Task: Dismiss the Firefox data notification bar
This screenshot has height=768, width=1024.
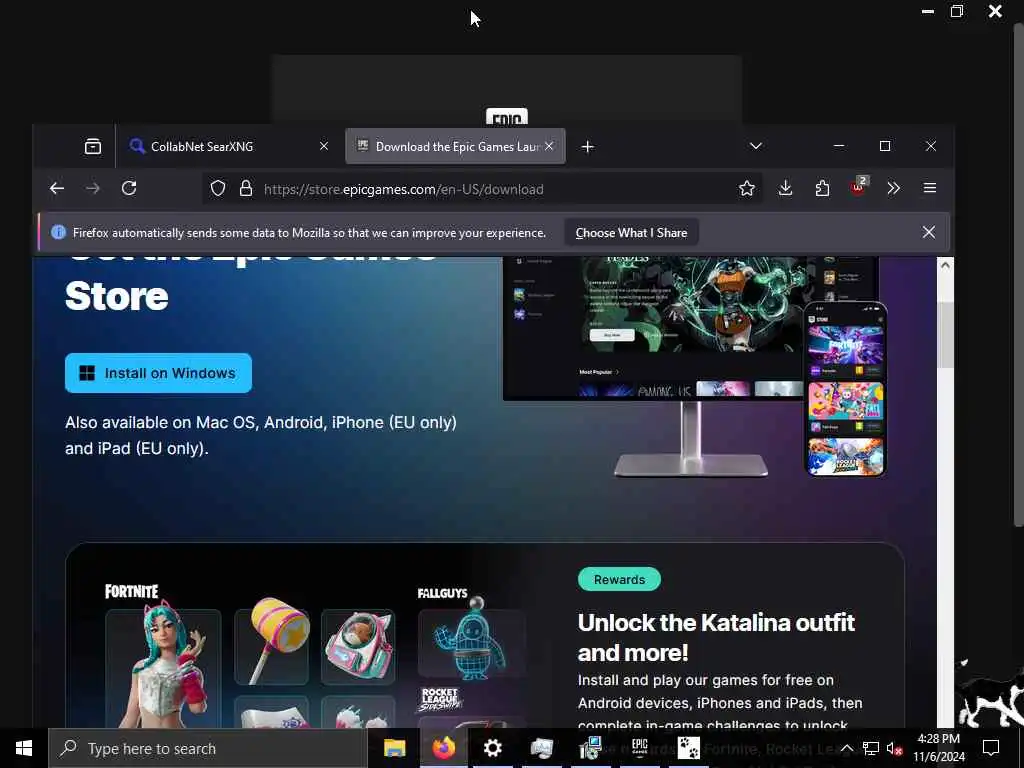Action: click(x=929, y=232)
